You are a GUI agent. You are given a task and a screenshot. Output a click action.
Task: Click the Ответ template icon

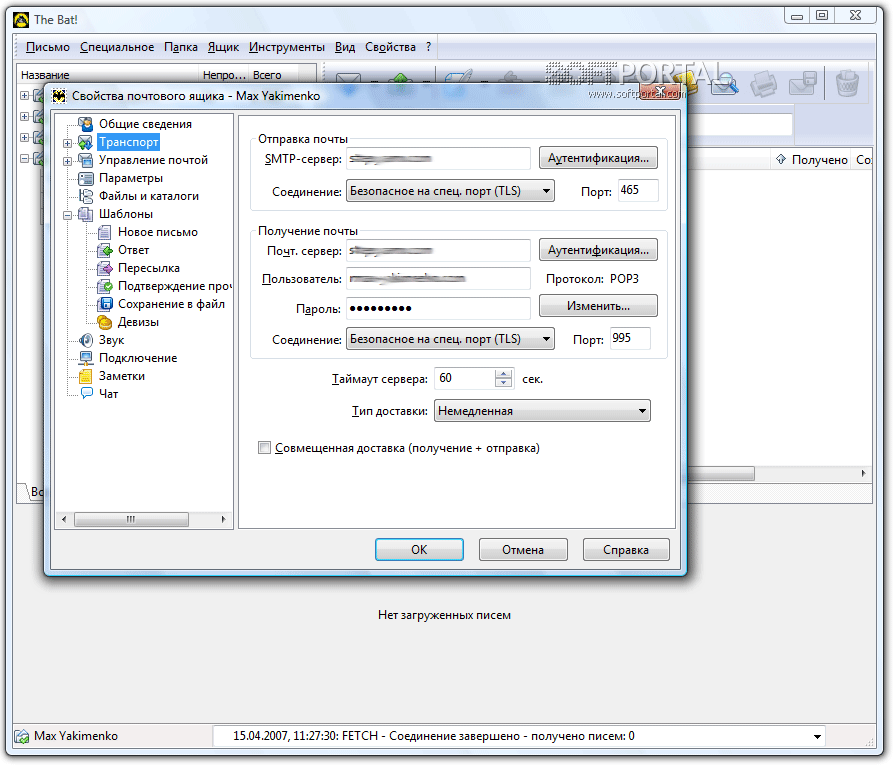click(x=104, y=250)
